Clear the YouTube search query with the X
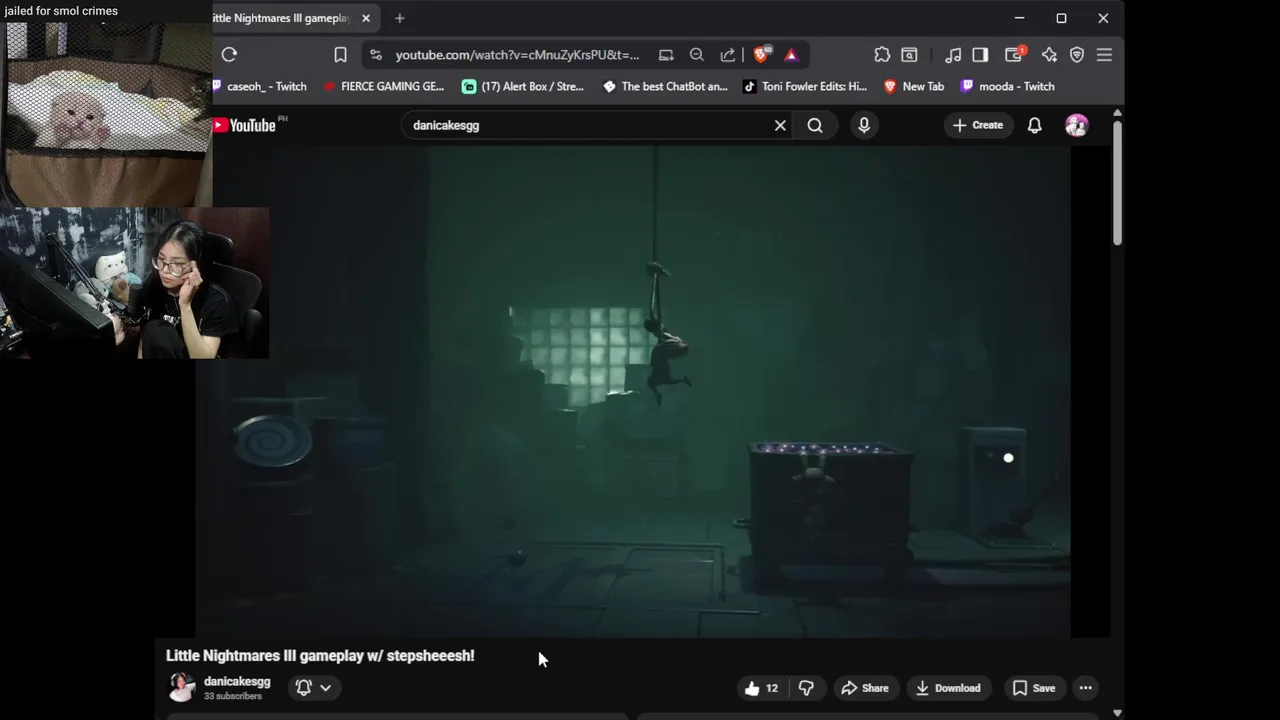 pyautogui.click(x=780, y=125)
